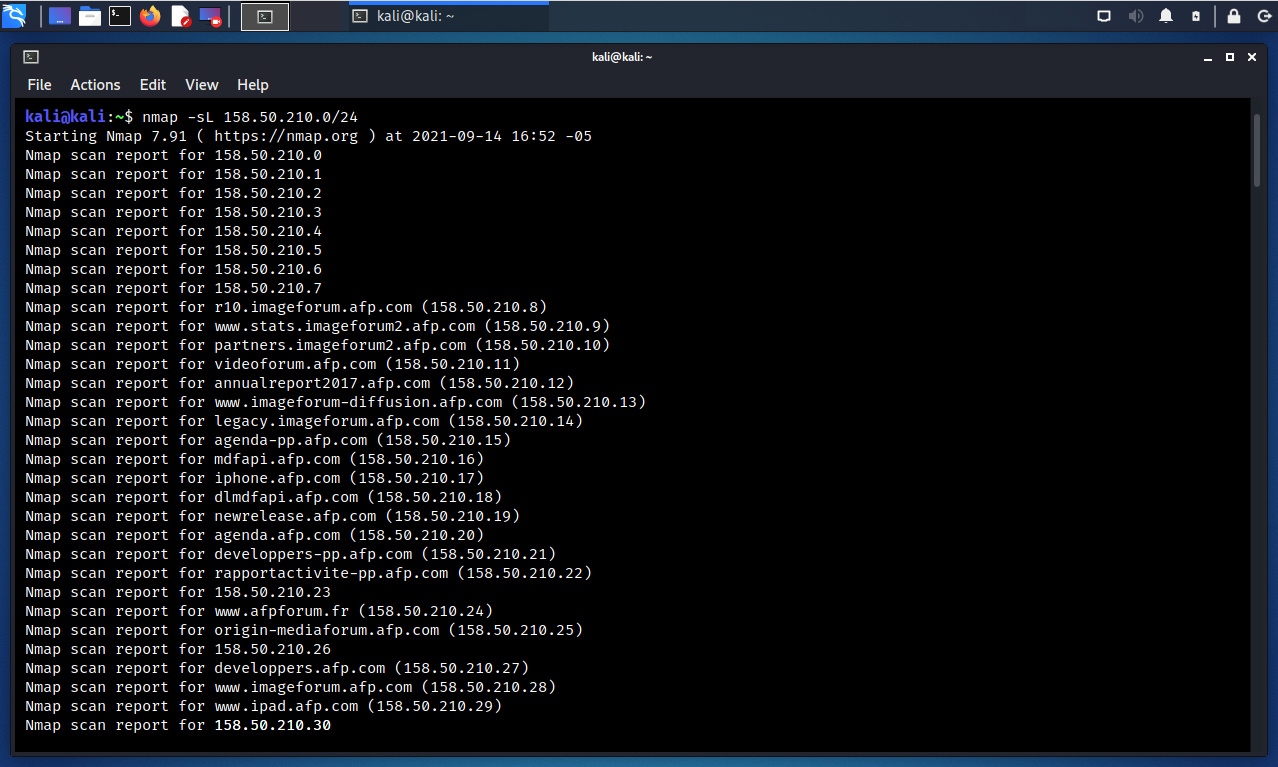The height and width of the screenshot is (767, 1278).
Task: Click the show desktop panel icon
Action: click(60, 16)
